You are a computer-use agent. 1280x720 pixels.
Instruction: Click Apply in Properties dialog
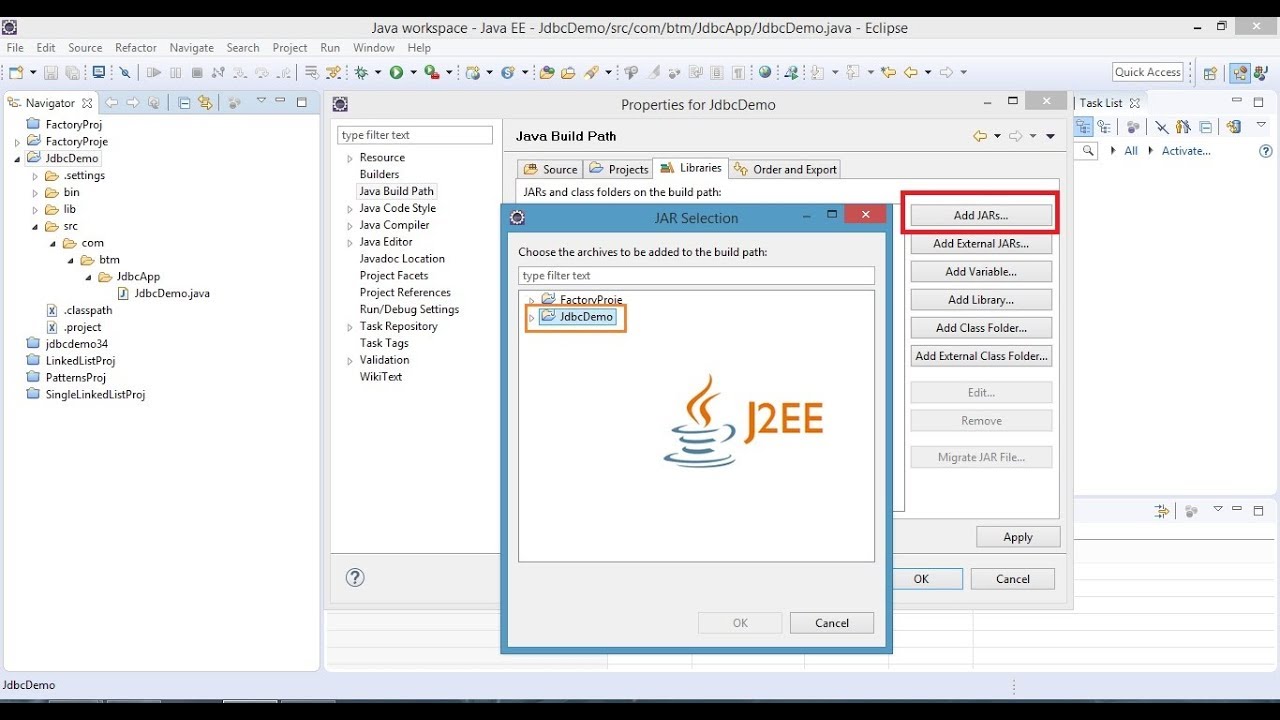(x=1018, y=537)
